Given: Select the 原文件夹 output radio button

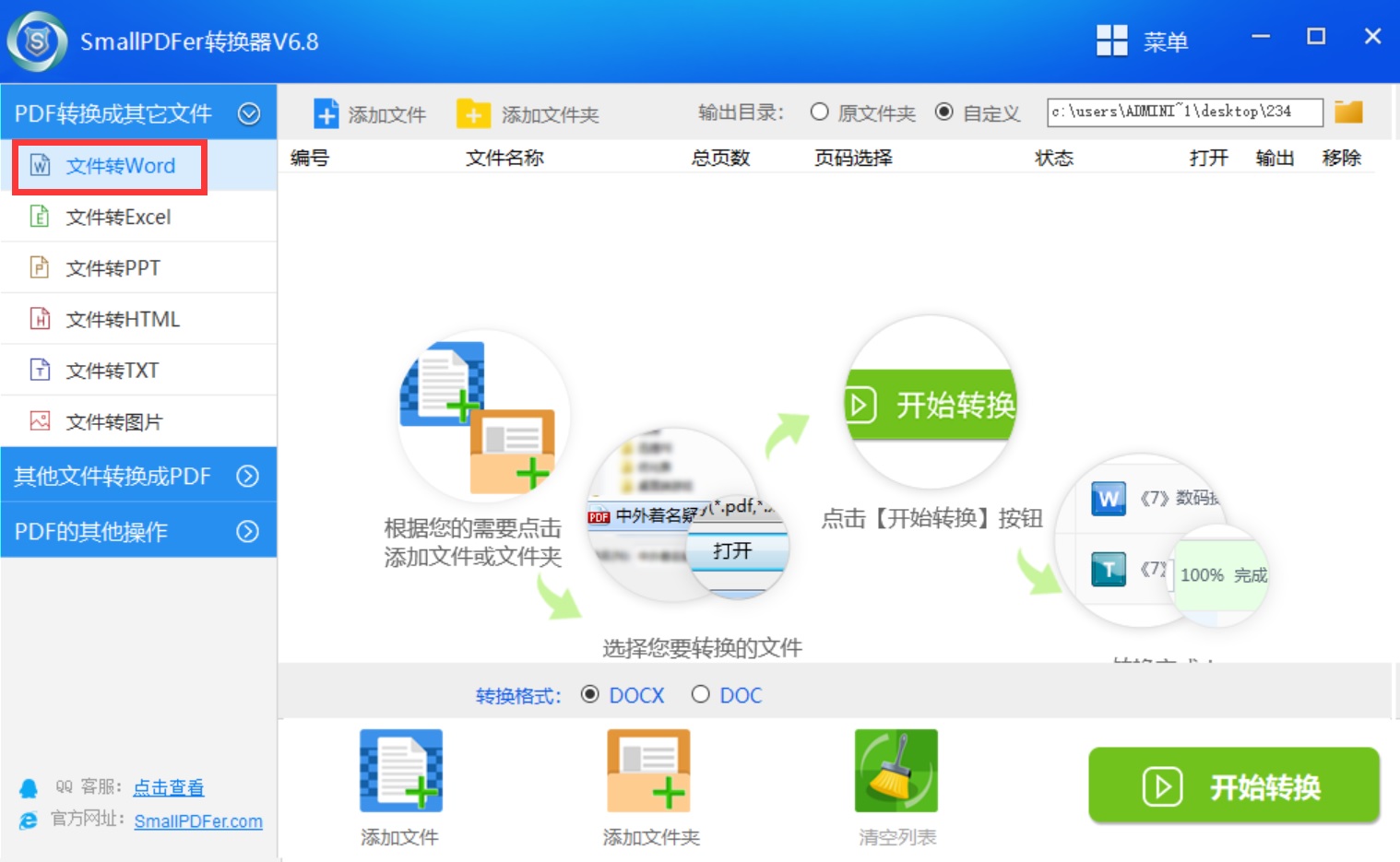Looking at the screenshot, I should coord(819,112).
